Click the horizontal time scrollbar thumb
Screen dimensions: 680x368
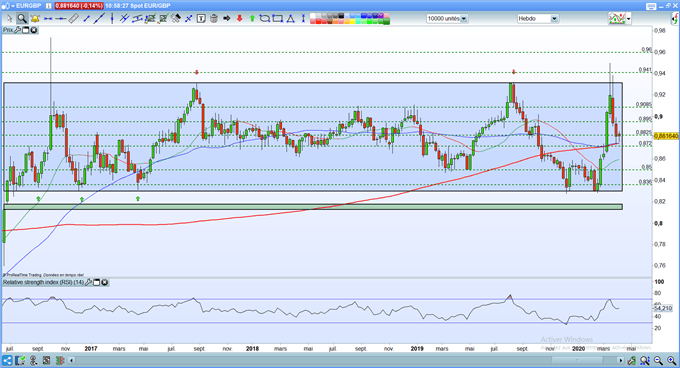[x=577, y=360]
